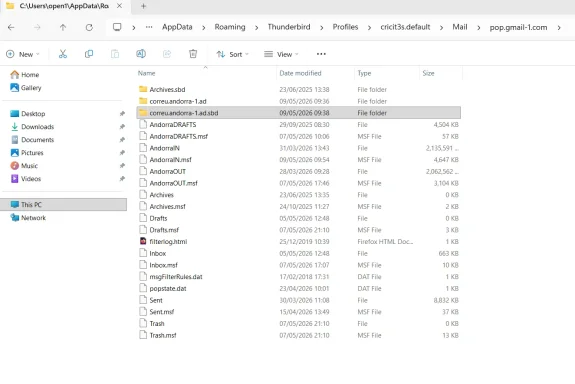Screen dimensions: 575x384
Task: Share the selected item
Action: click(x=167, y=54)
